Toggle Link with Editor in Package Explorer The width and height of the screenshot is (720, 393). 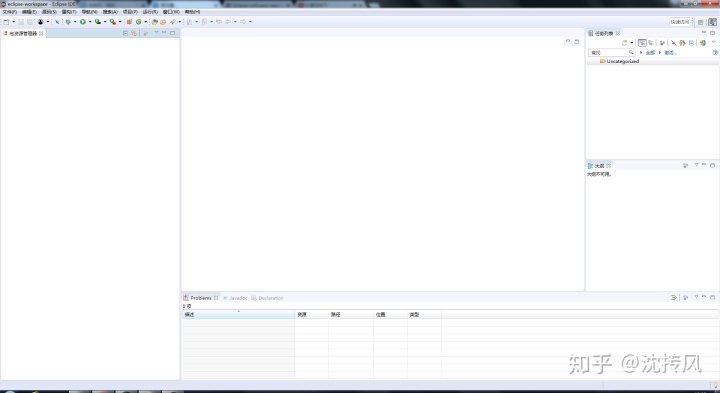[x=134, y=33]
